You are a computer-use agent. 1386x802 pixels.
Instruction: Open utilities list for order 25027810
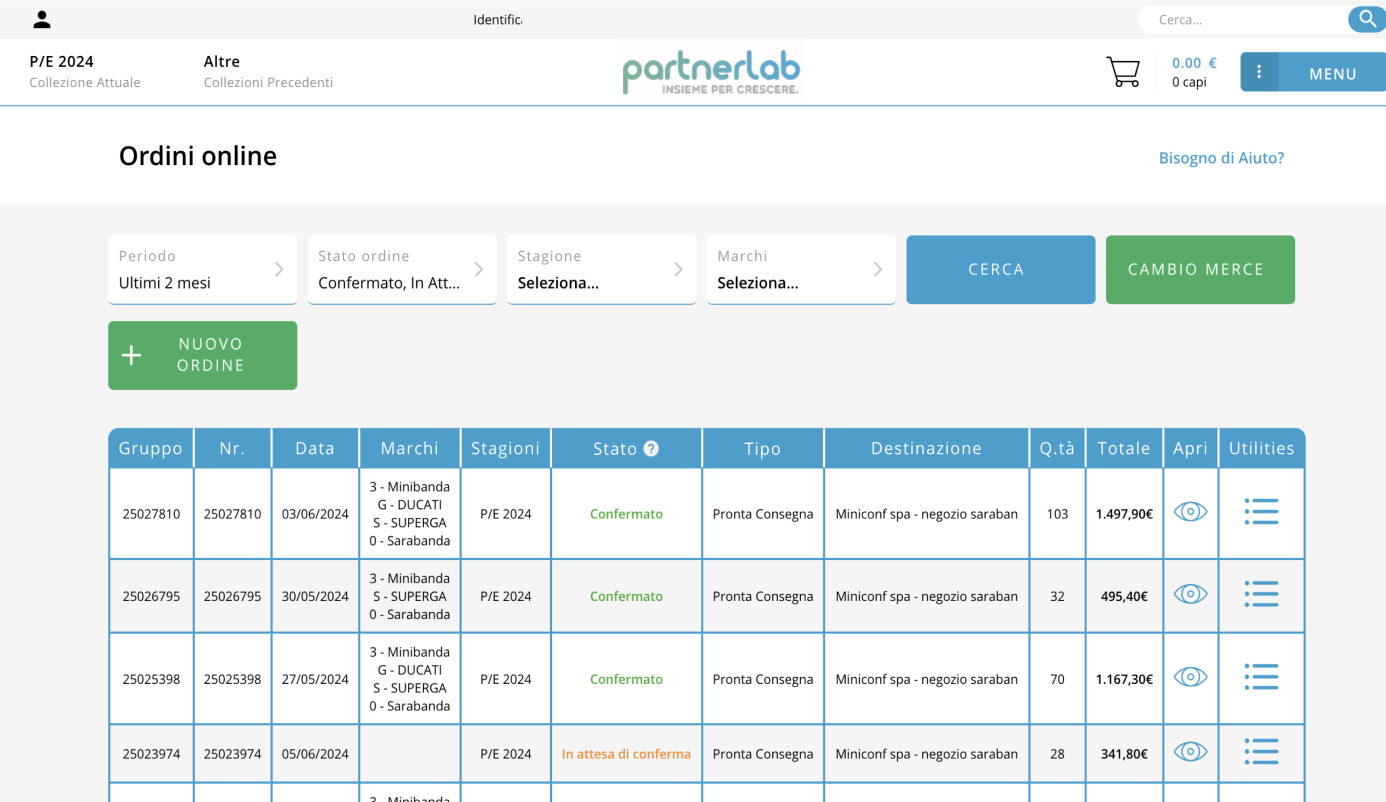[x=1261, y=512]
